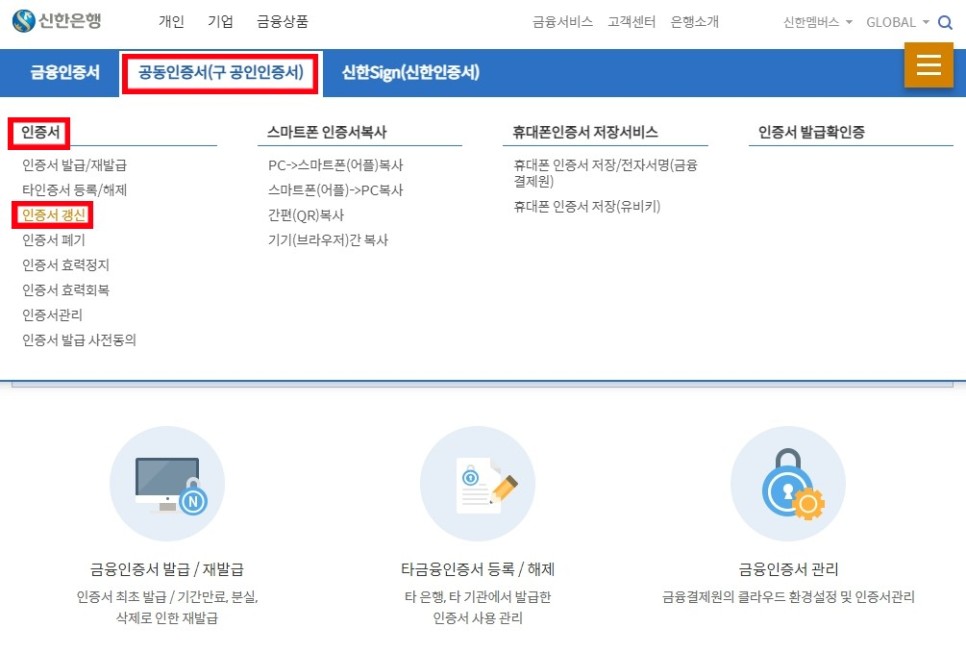Viewport: 966px width, 653px height.
Task: Open 인증서 효력회복 link
Action: tap(66, 290)
